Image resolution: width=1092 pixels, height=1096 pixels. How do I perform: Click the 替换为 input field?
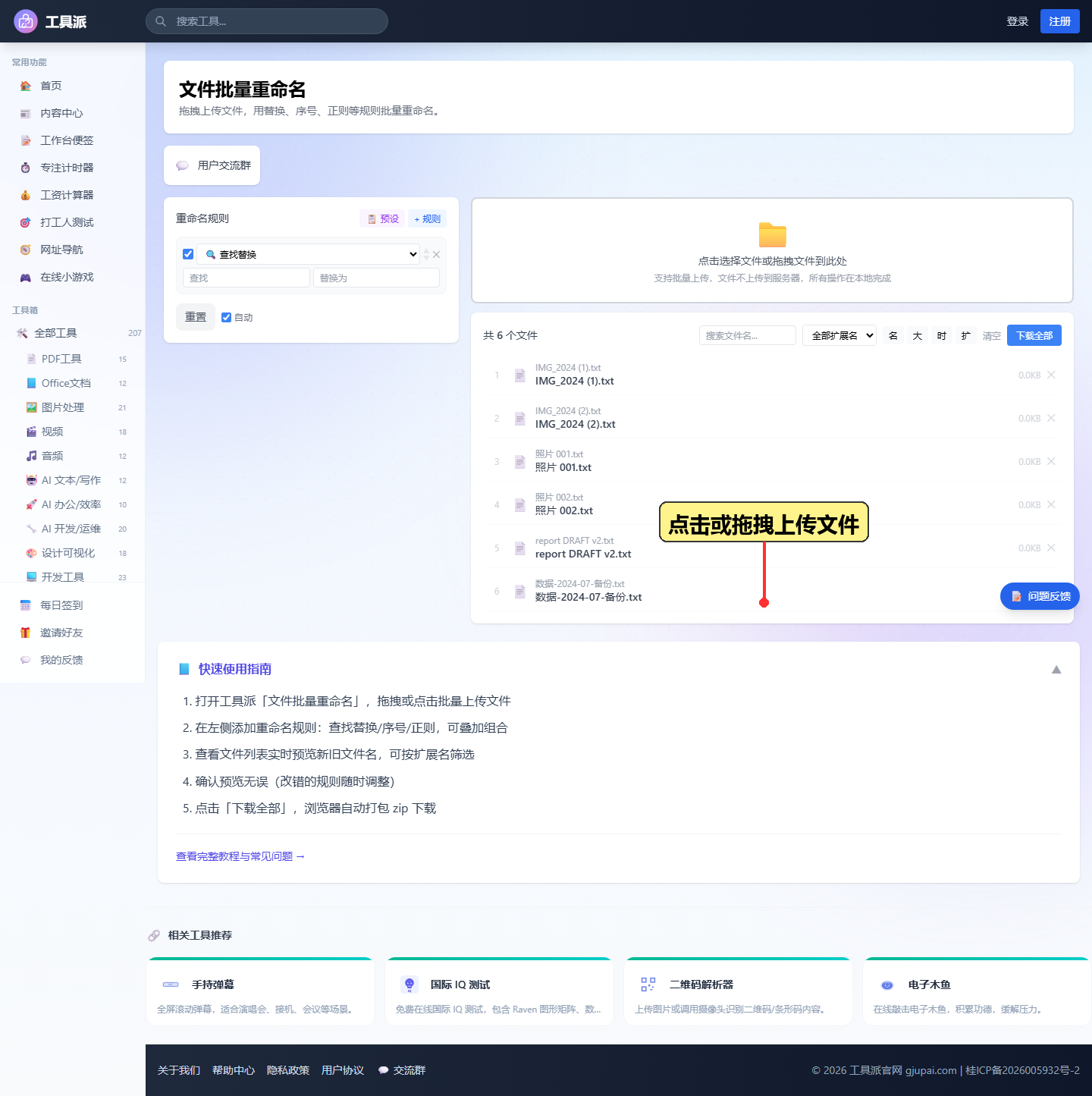[x=376, y=278]
